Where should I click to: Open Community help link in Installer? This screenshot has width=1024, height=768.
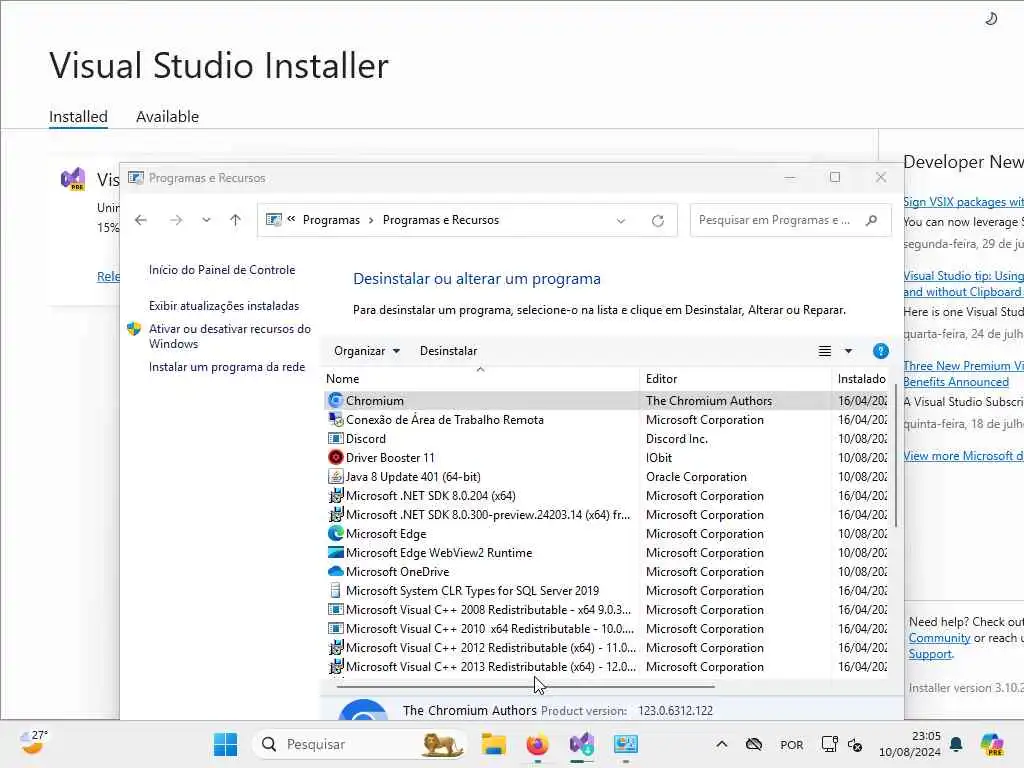point(939,638)
